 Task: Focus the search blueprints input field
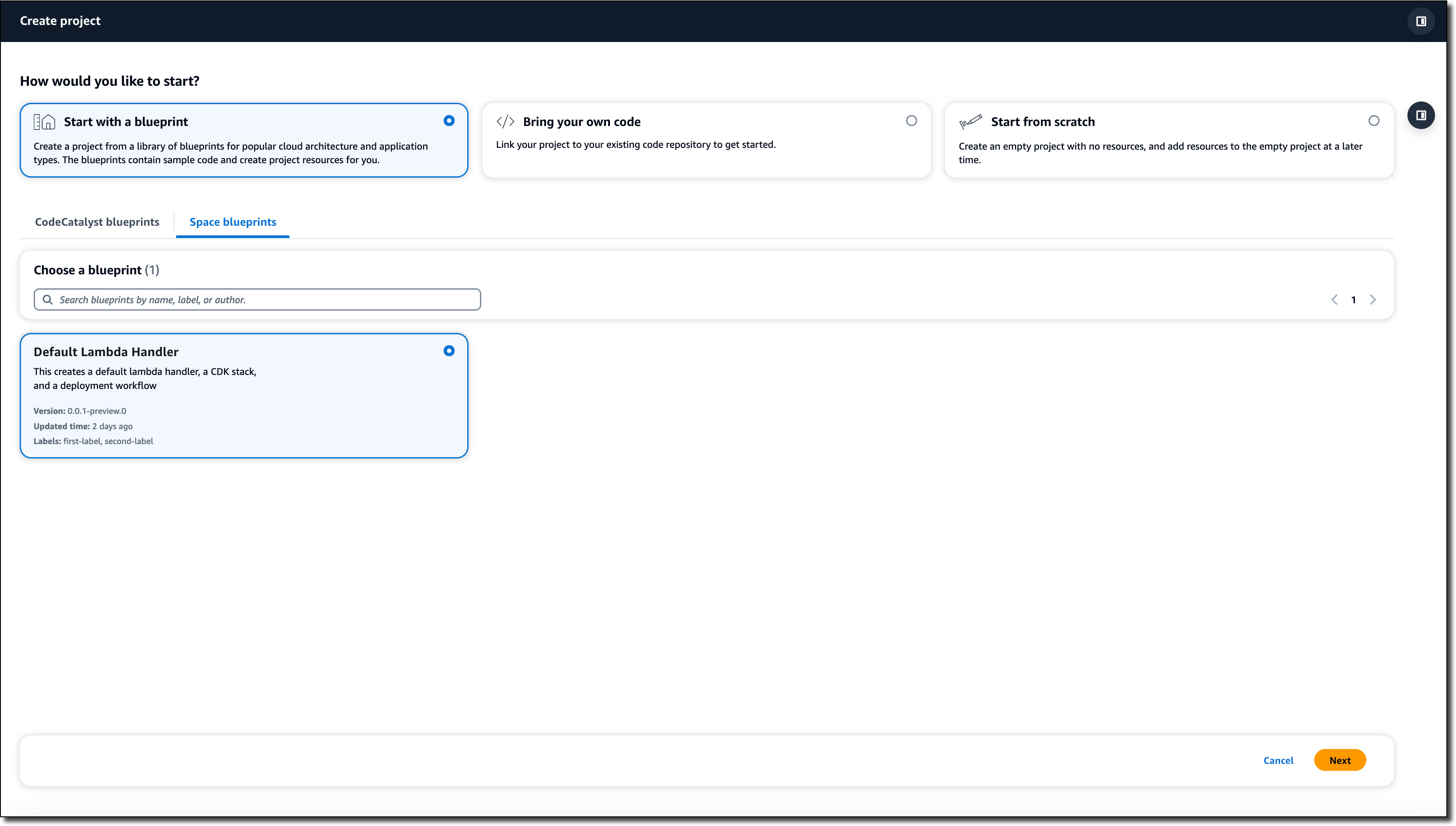click(266, 300)
